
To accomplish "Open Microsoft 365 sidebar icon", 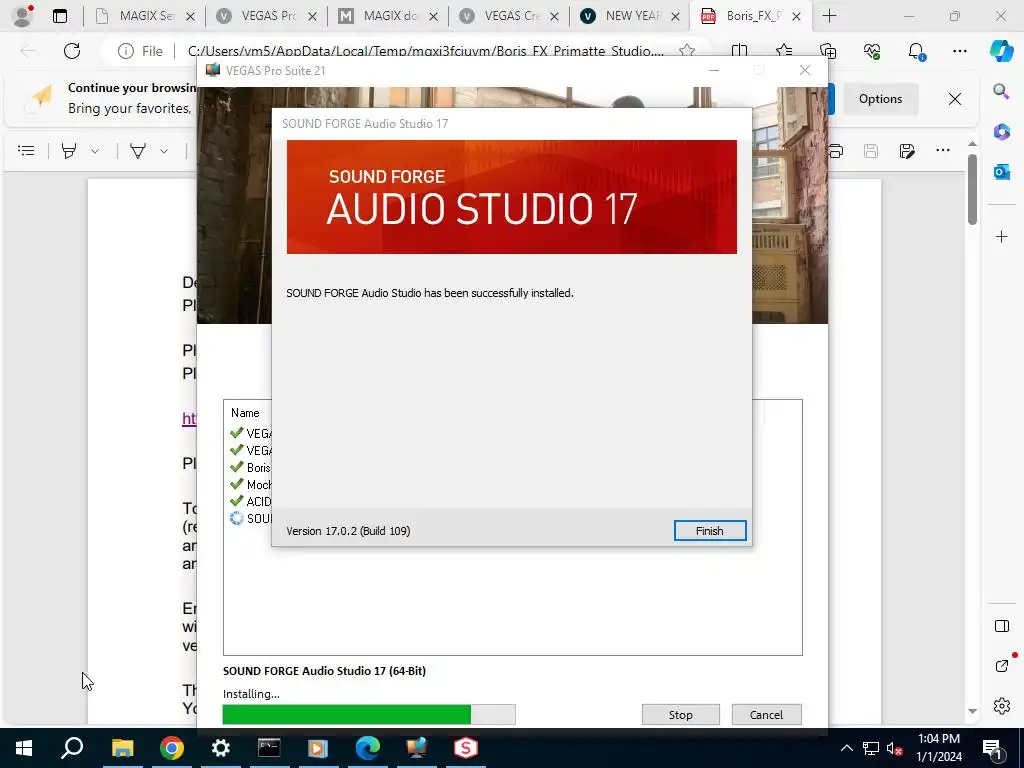I will [x=1001, y=131].
